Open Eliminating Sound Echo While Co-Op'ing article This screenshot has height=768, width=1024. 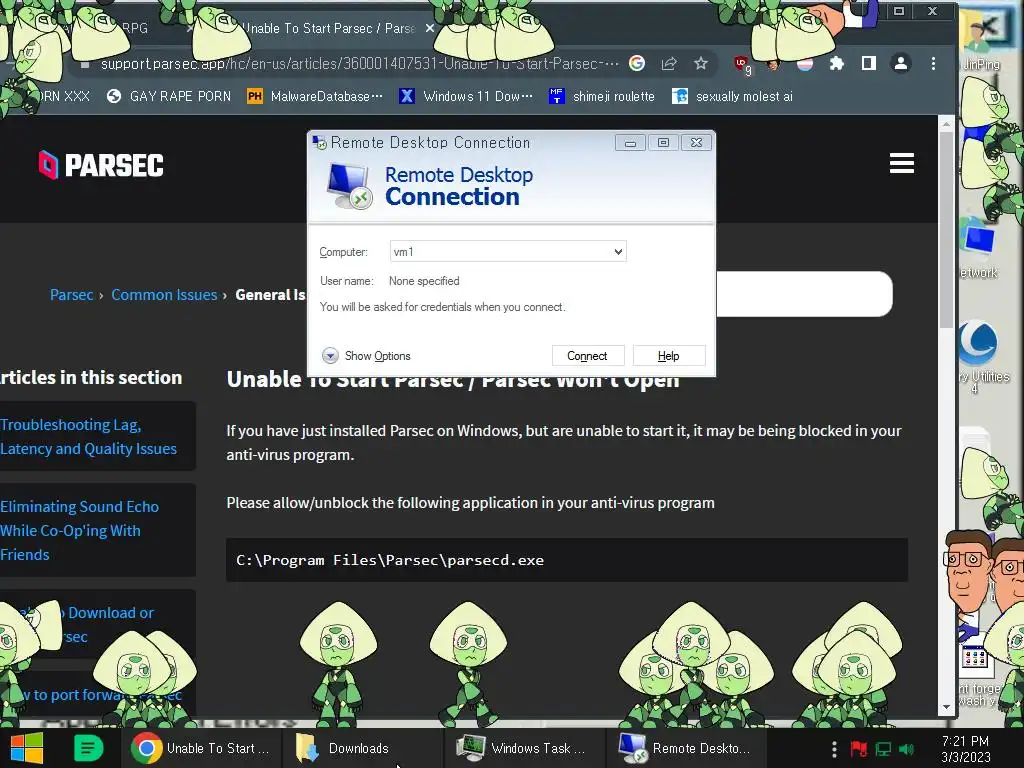tap(79, 530)
